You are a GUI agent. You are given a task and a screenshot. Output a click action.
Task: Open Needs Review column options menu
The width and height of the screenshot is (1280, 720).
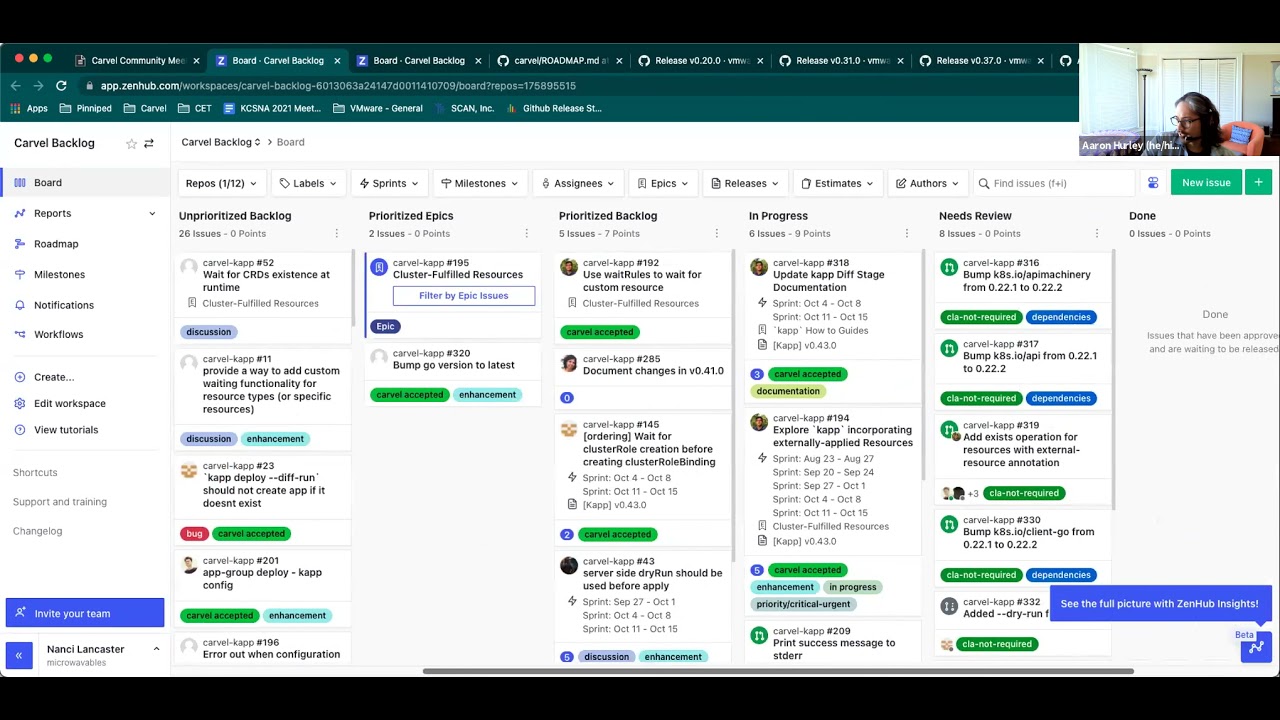coord(1096,234)
